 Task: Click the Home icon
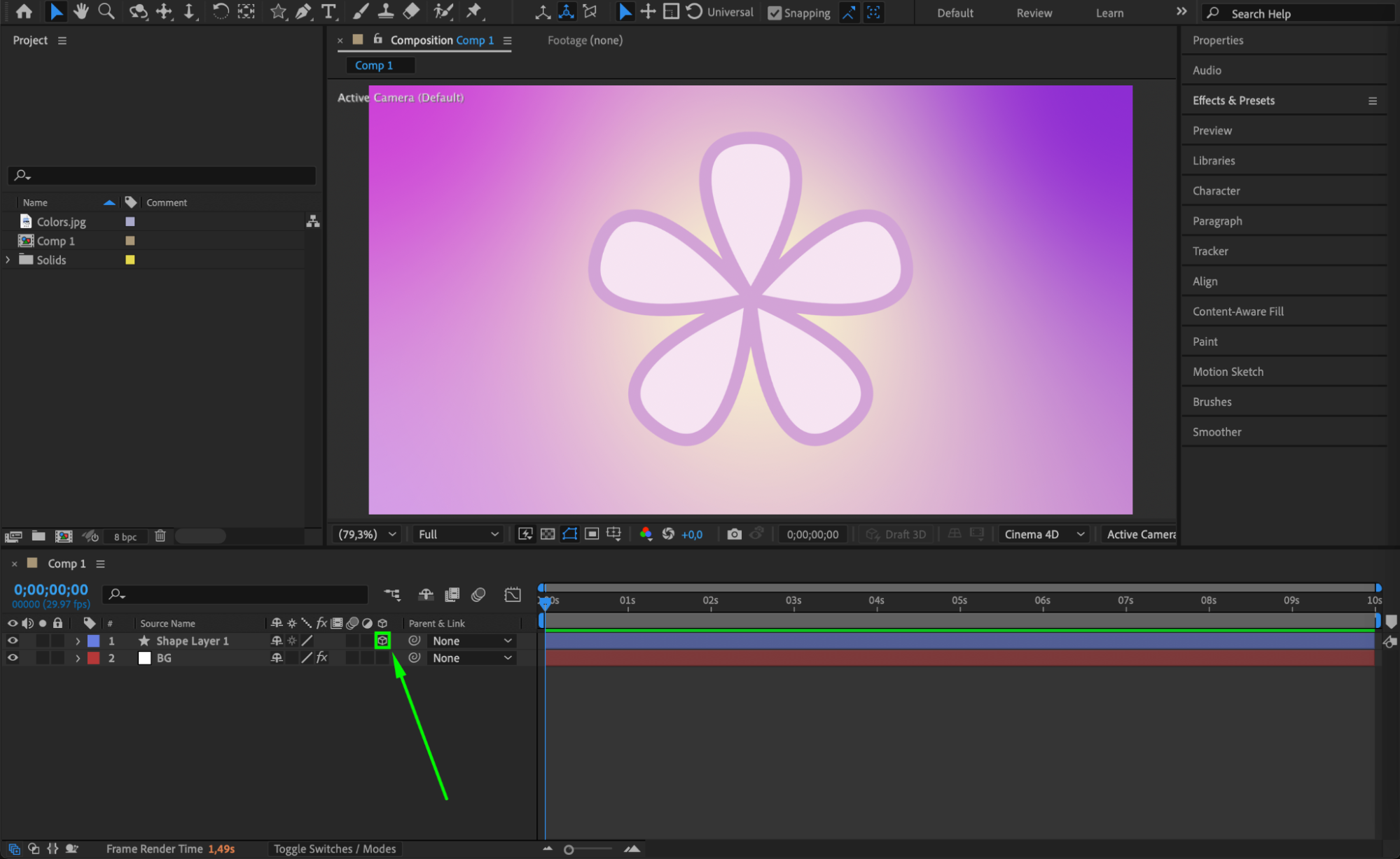pos(24,11)
